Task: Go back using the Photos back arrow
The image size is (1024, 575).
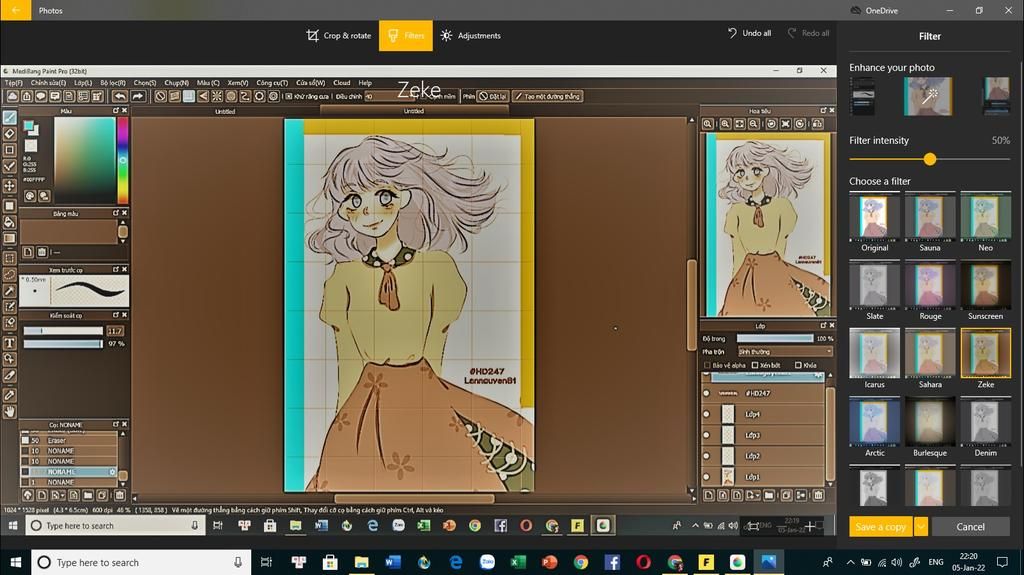Action: click(16, 10)
